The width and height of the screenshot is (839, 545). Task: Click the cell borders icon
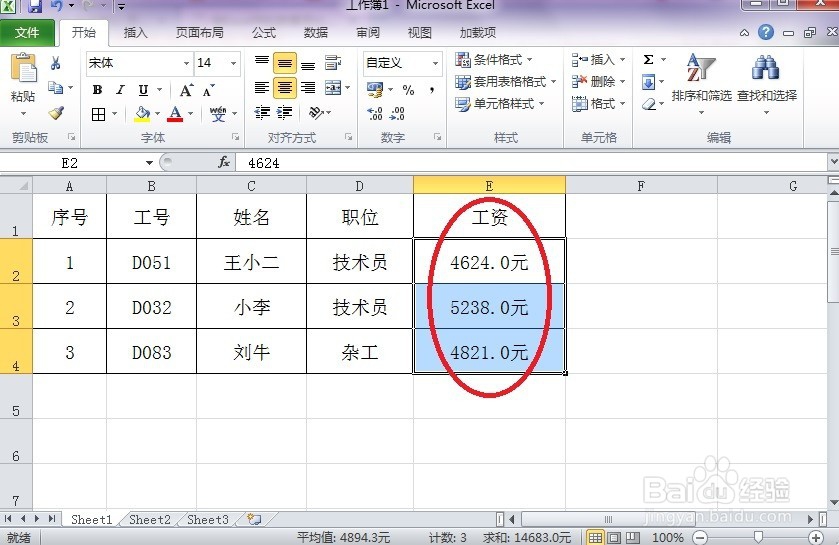point(98,114)
